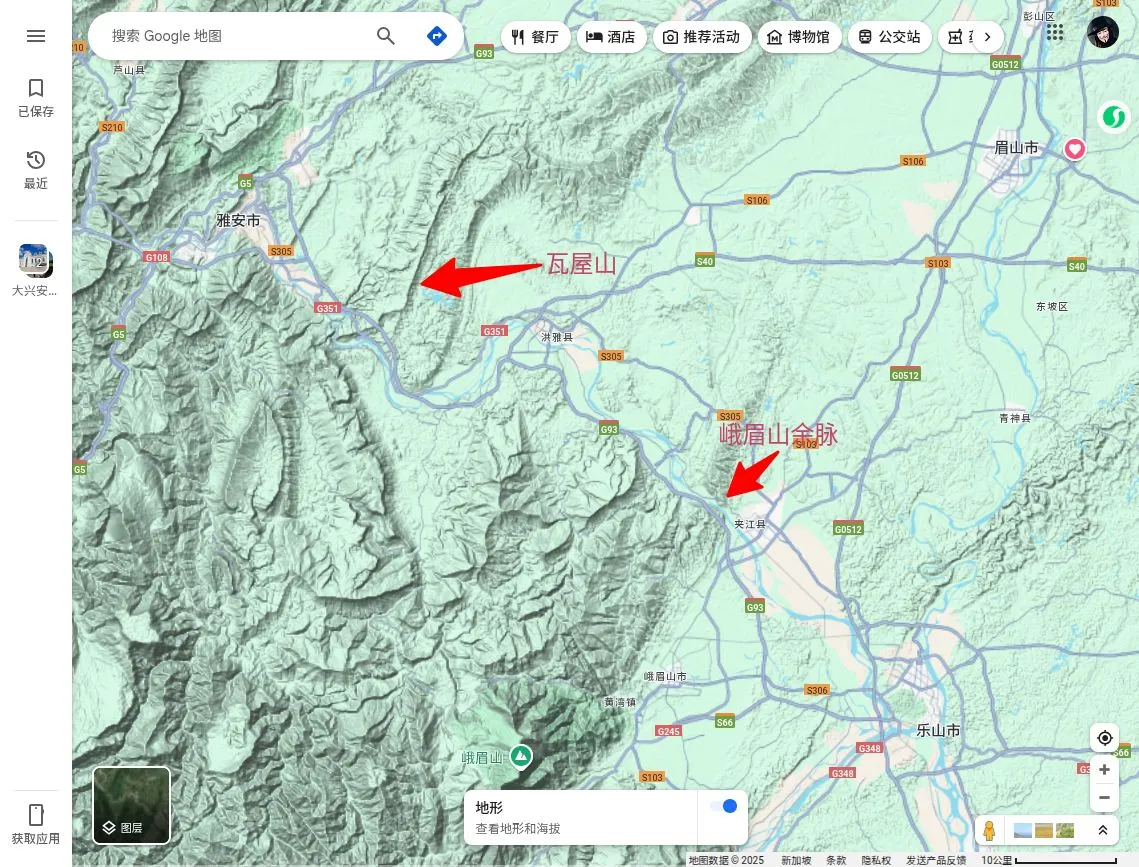Select the 博物馆 museums category chip
The image size is (1139, 867).
coord(798,37)
